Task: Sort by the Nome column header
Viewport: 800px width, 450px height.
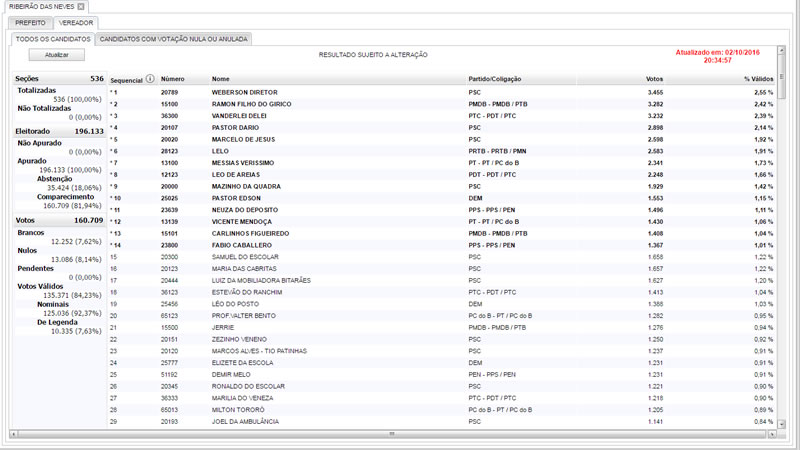Action: point(221,78)
